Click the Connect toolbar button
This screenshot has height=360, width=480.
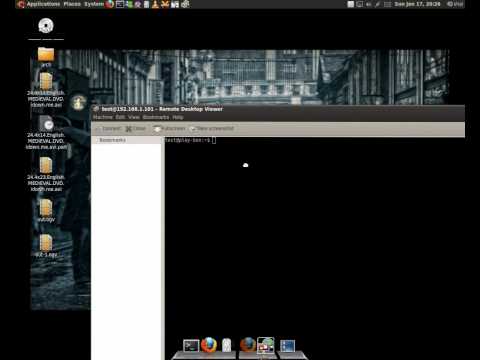tap(108, 129)
